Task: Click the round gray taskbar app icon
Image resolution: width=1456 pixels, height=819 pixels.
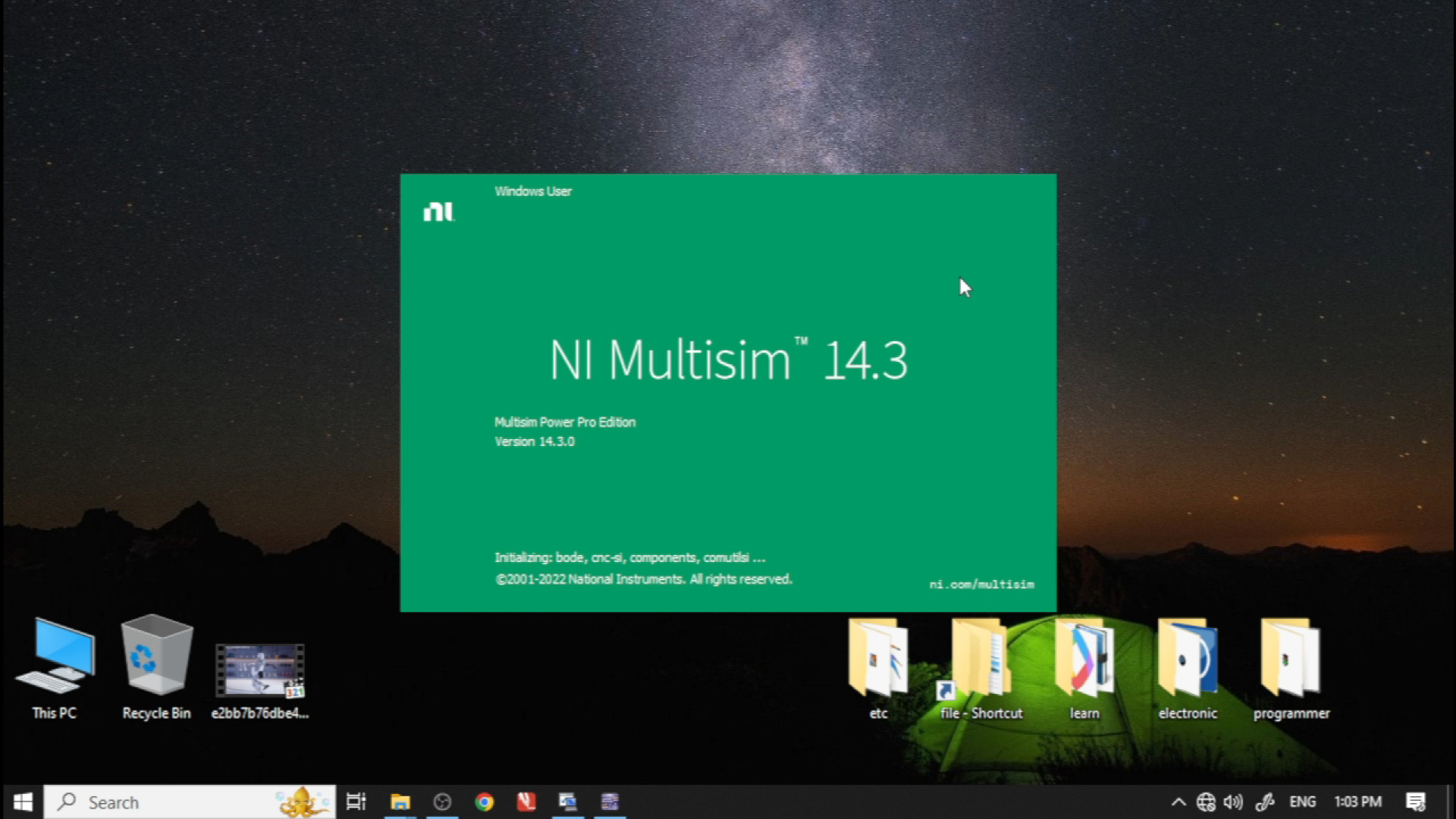Action: tap(442, 802)
